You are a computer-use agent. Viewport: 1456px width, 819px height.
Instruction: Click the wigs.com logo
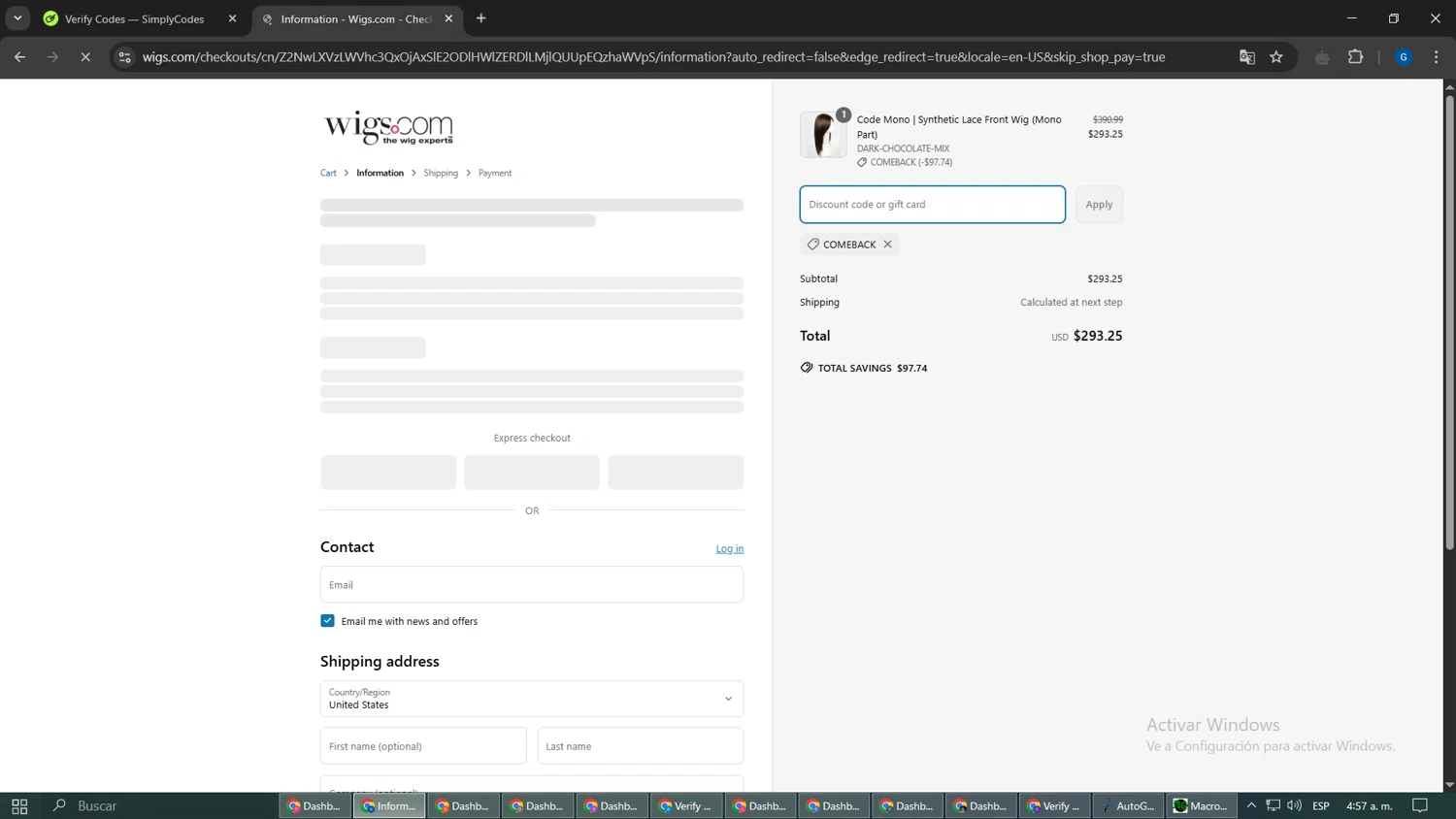(x=388, y=127)
